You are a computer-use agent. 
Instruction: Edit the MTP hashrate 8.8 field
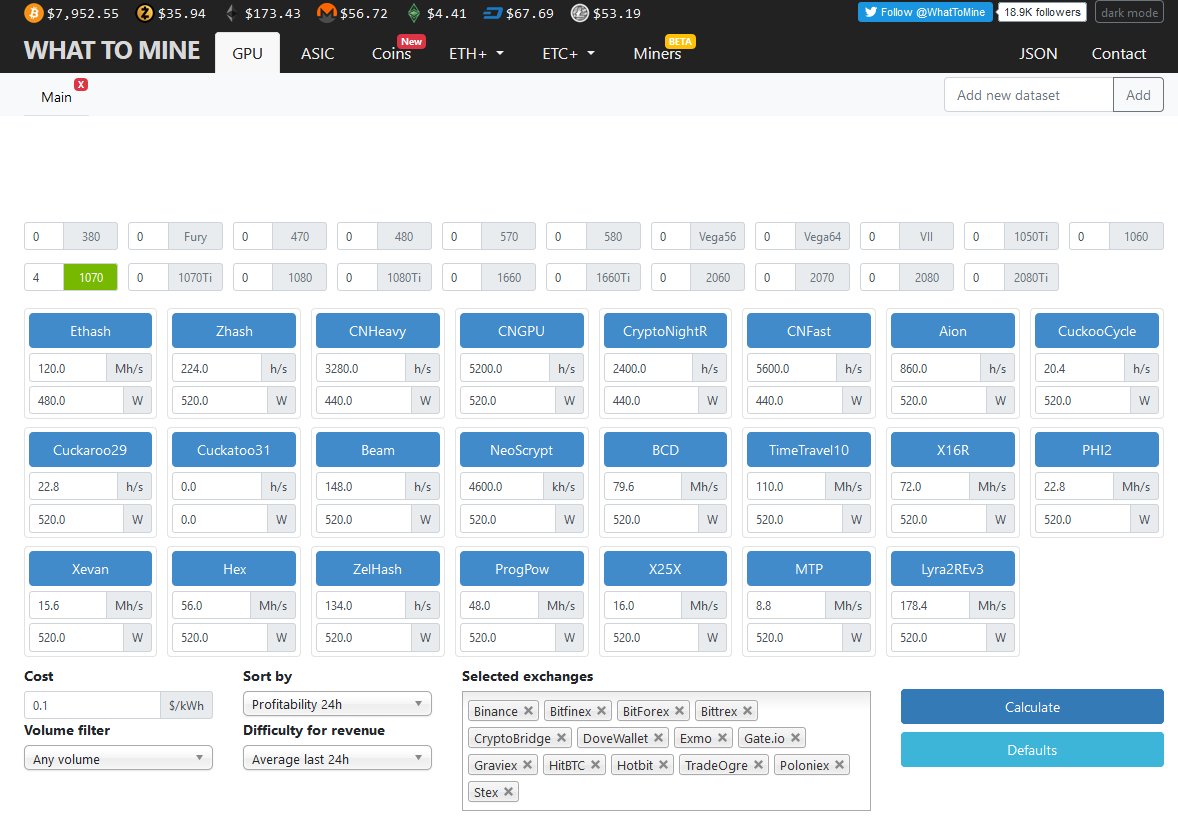(x=786, y=605)
